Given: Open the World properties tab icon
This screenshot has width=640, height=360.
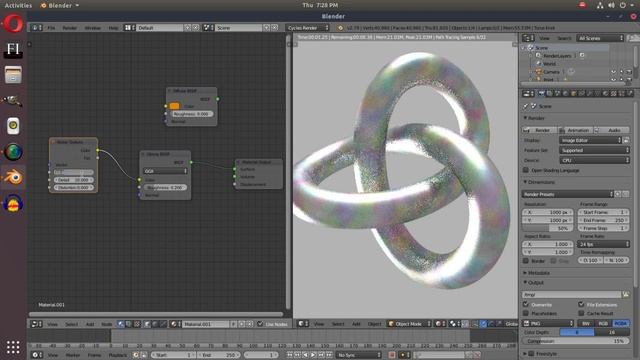Looking at the screenshot, I should click(565, 94).
